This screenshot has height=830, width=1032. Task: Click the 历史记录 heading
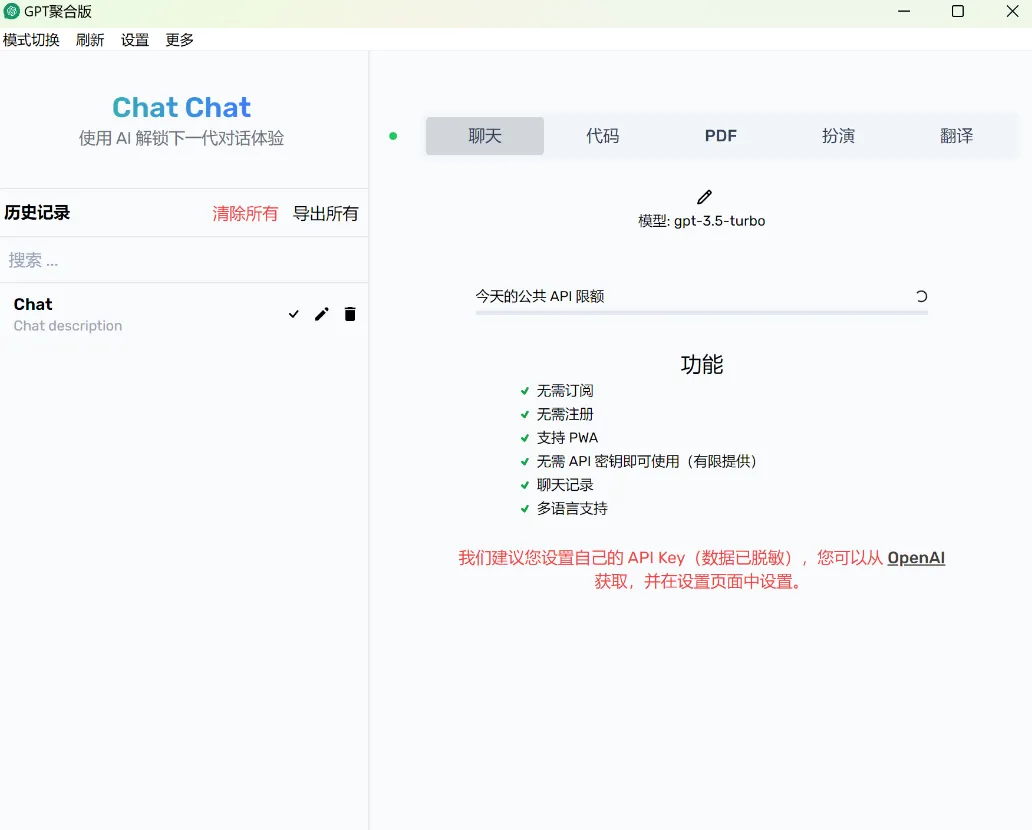coord(37,213)
